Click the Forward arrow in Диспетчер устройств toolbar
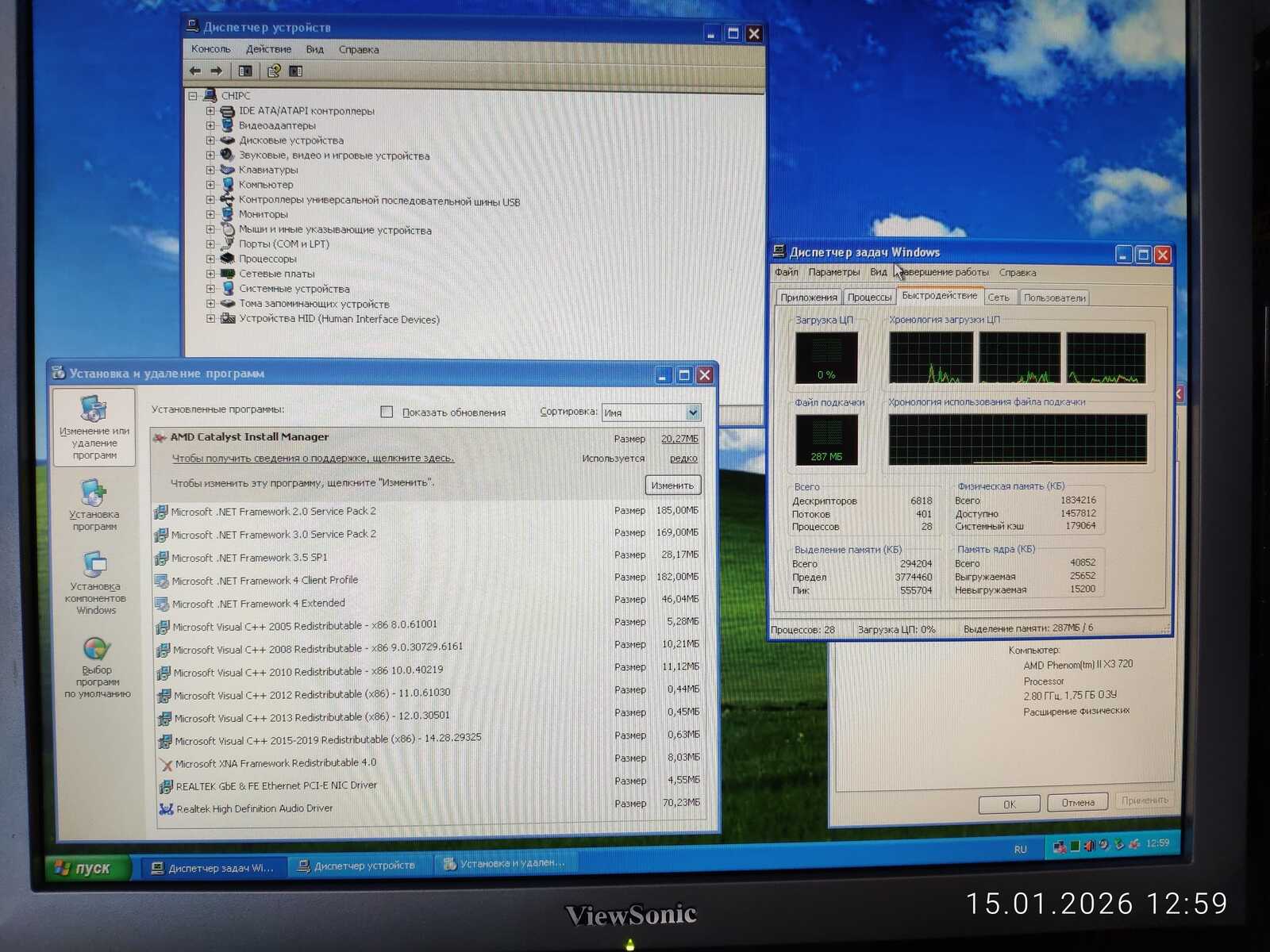Image resolution: width=1270 pixels, height=952 pixels. point(216,71)
